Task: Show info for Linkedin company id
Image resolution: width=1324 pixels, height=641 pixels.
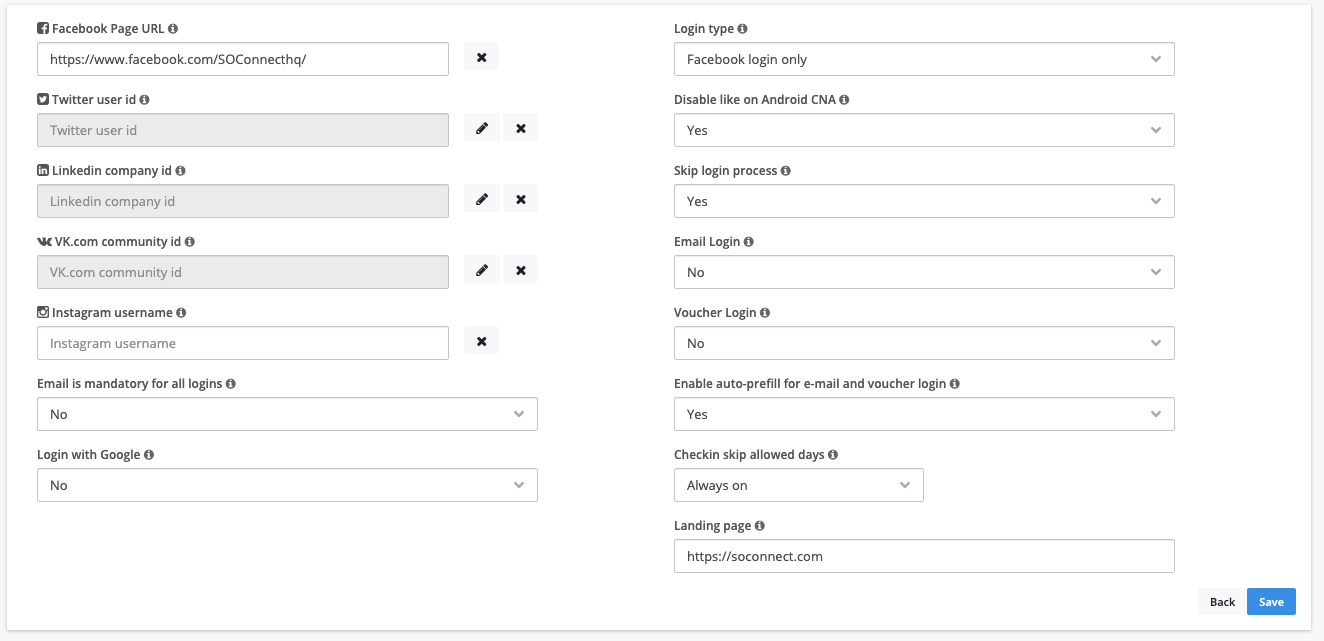Action: pyautogui.click(x=181, y=171)
